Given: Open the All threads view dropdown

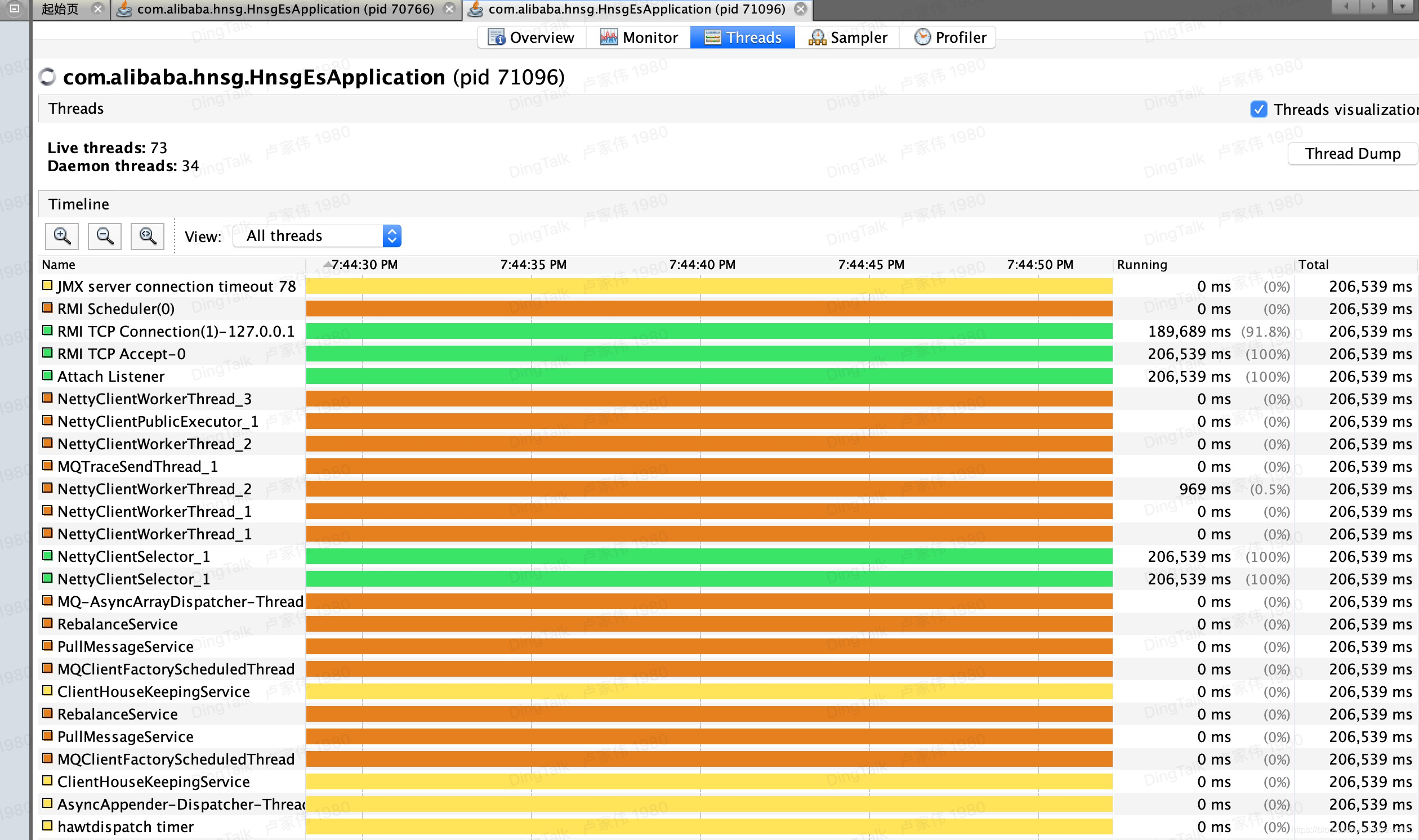Looking at the screenshot, I should tap(392, 236).
